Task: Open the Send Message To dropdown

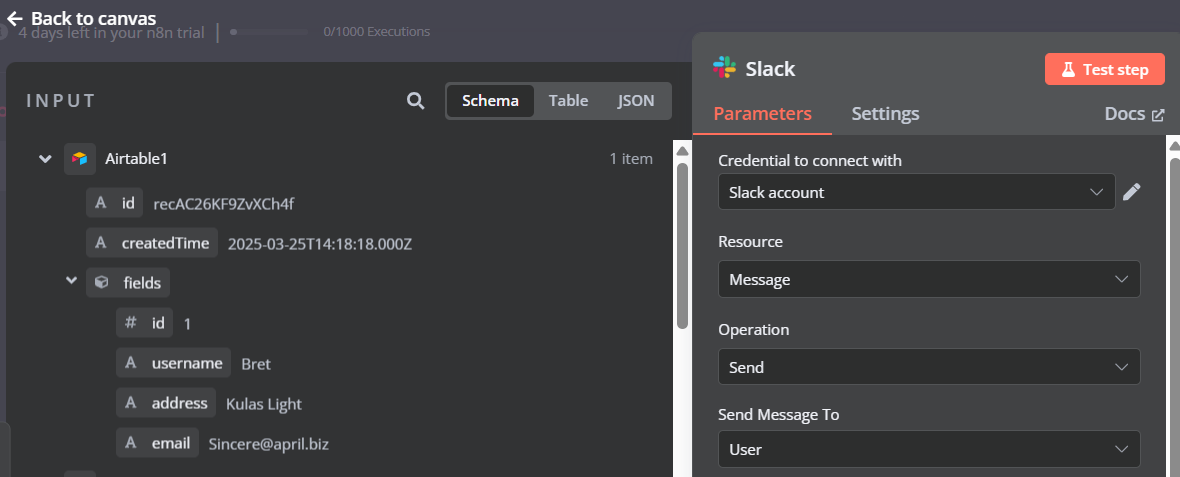Action: 929,449
